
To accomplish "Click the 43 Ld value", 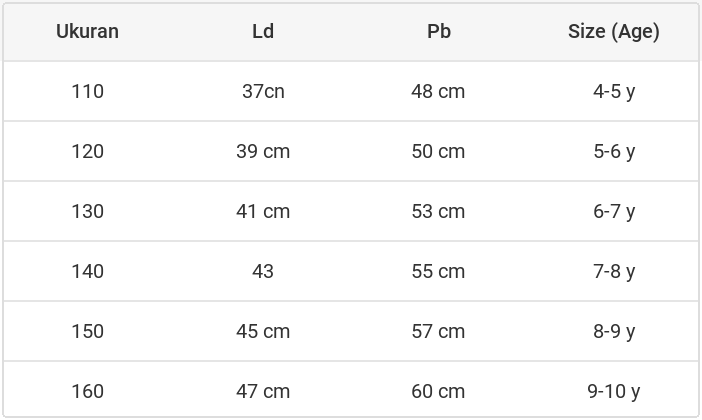I will click(x=263, y=271).
